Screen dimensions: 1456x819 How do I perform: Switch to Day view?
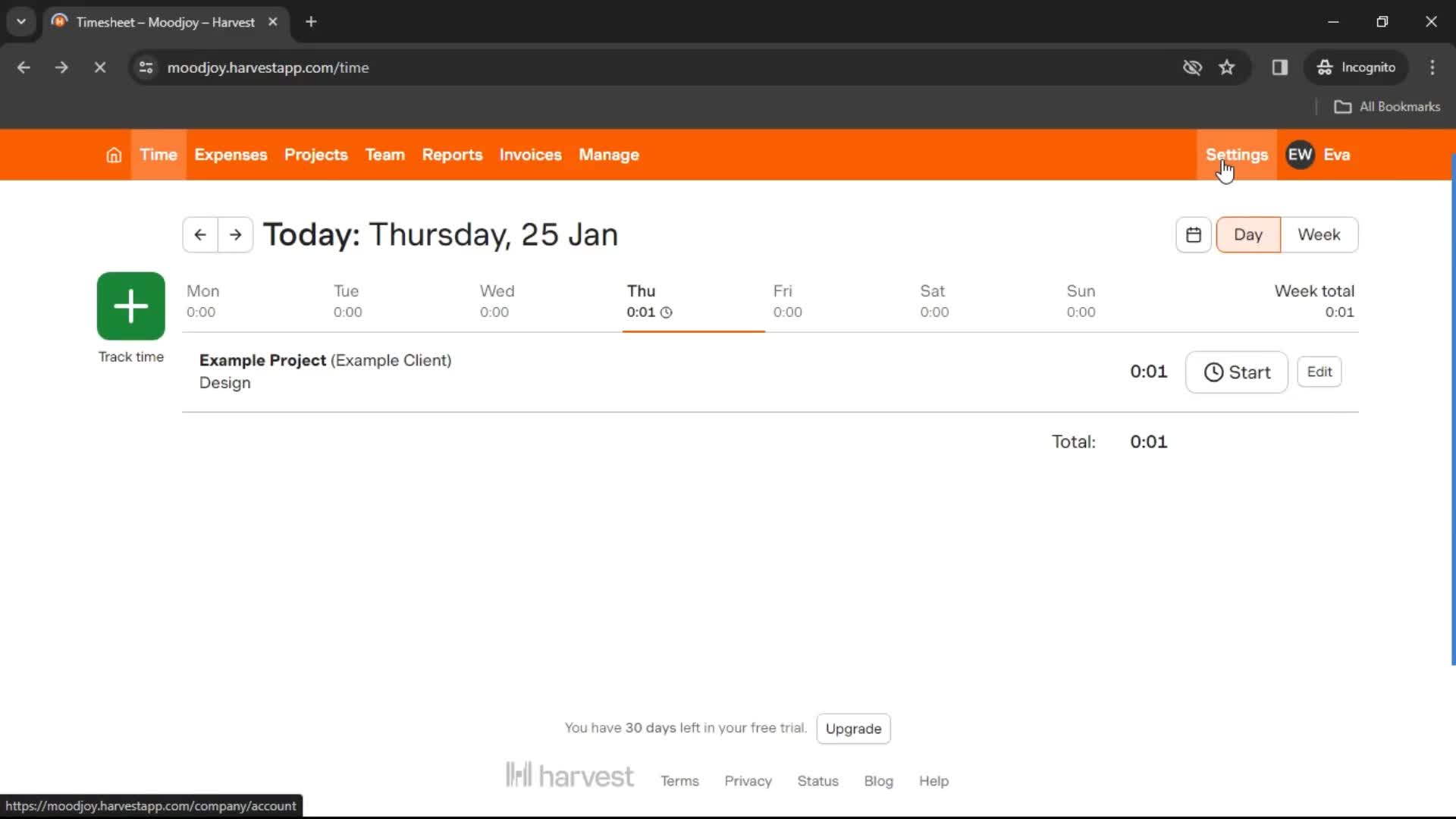[x=1248, y=234]
